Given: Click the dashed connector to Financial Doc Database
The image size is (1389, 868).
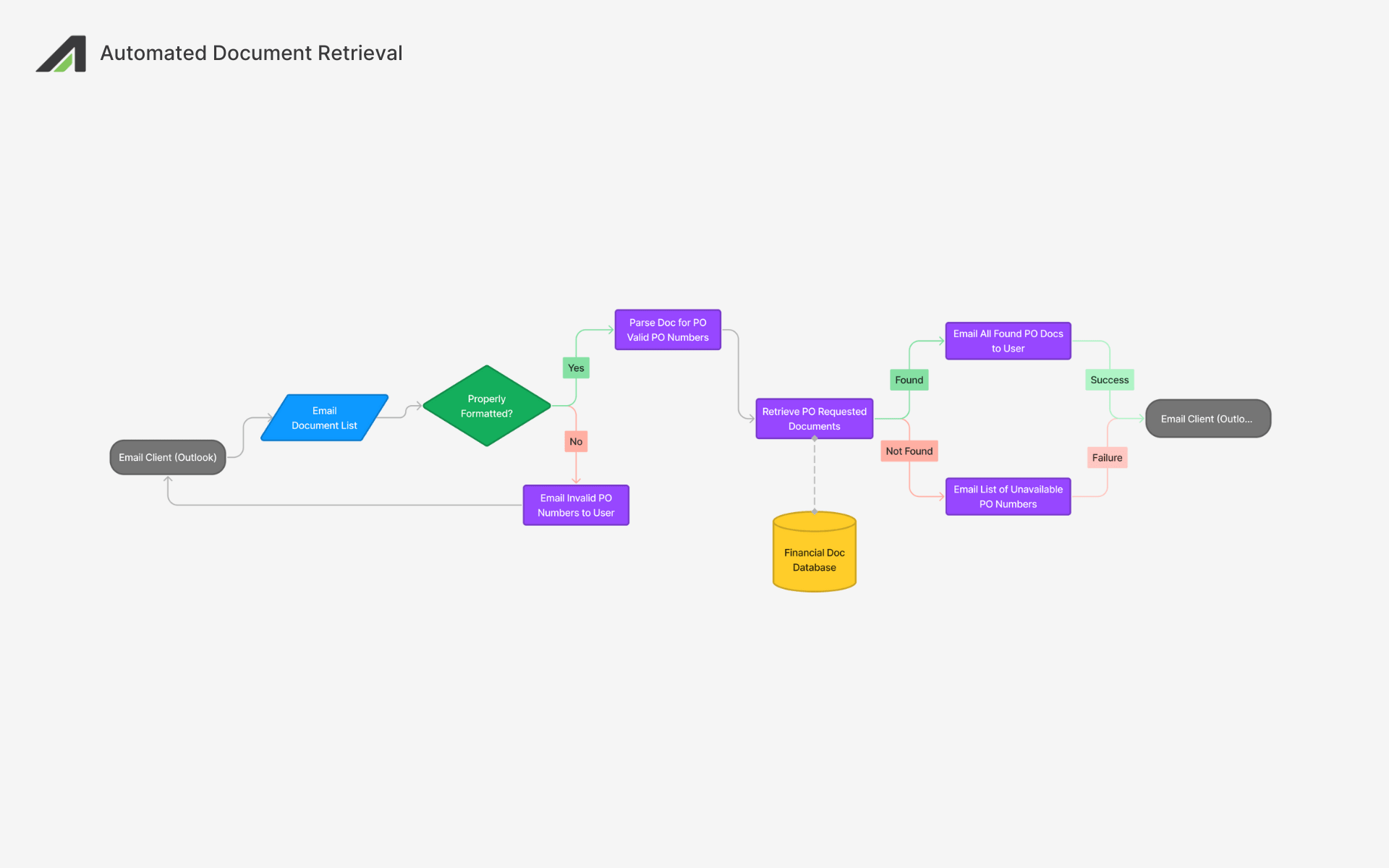Looking at the screenshot, I should pyautogui.click(x=813, y=474).
